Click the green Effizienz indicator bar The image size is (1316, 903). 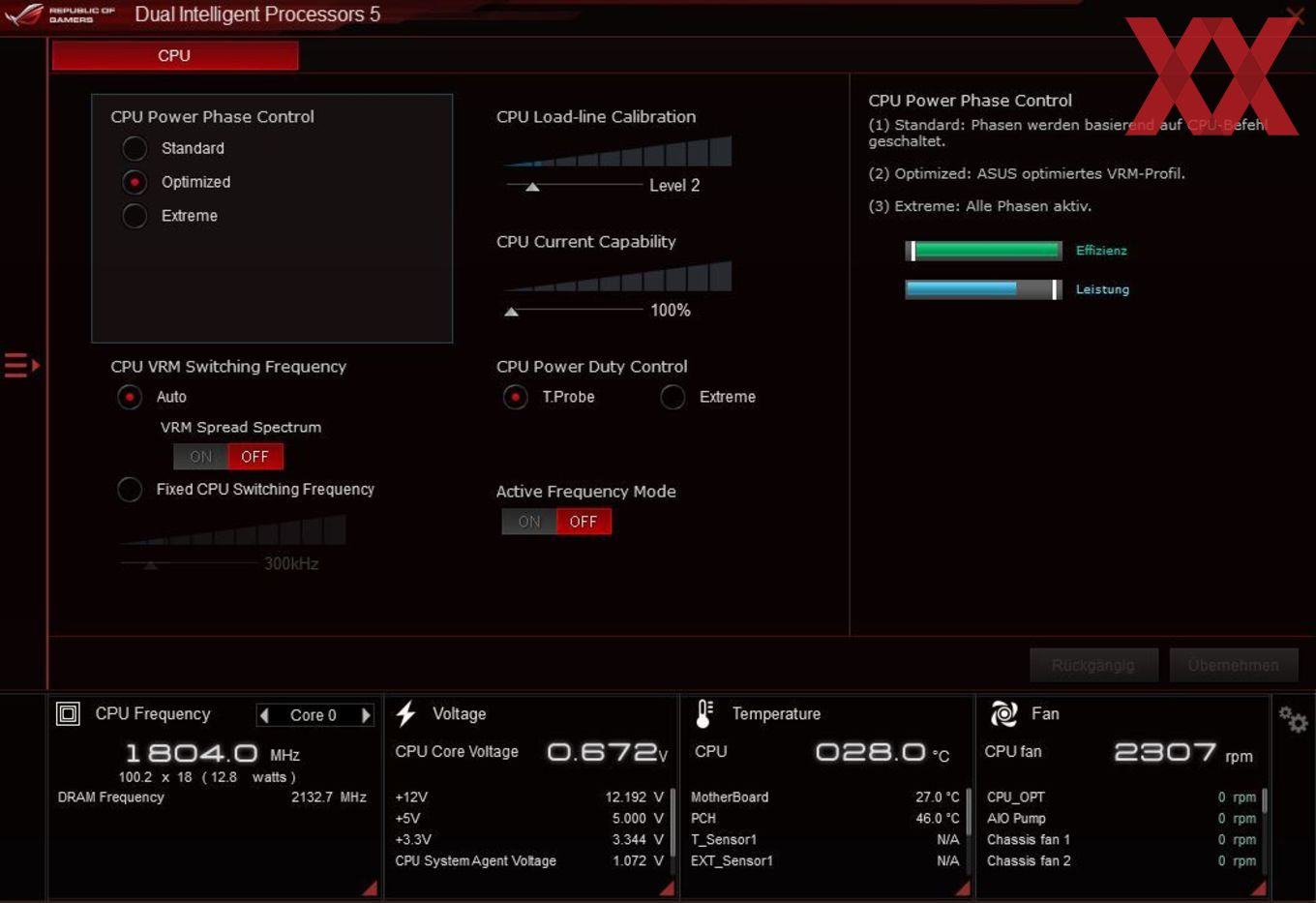[x=983, y=251]
